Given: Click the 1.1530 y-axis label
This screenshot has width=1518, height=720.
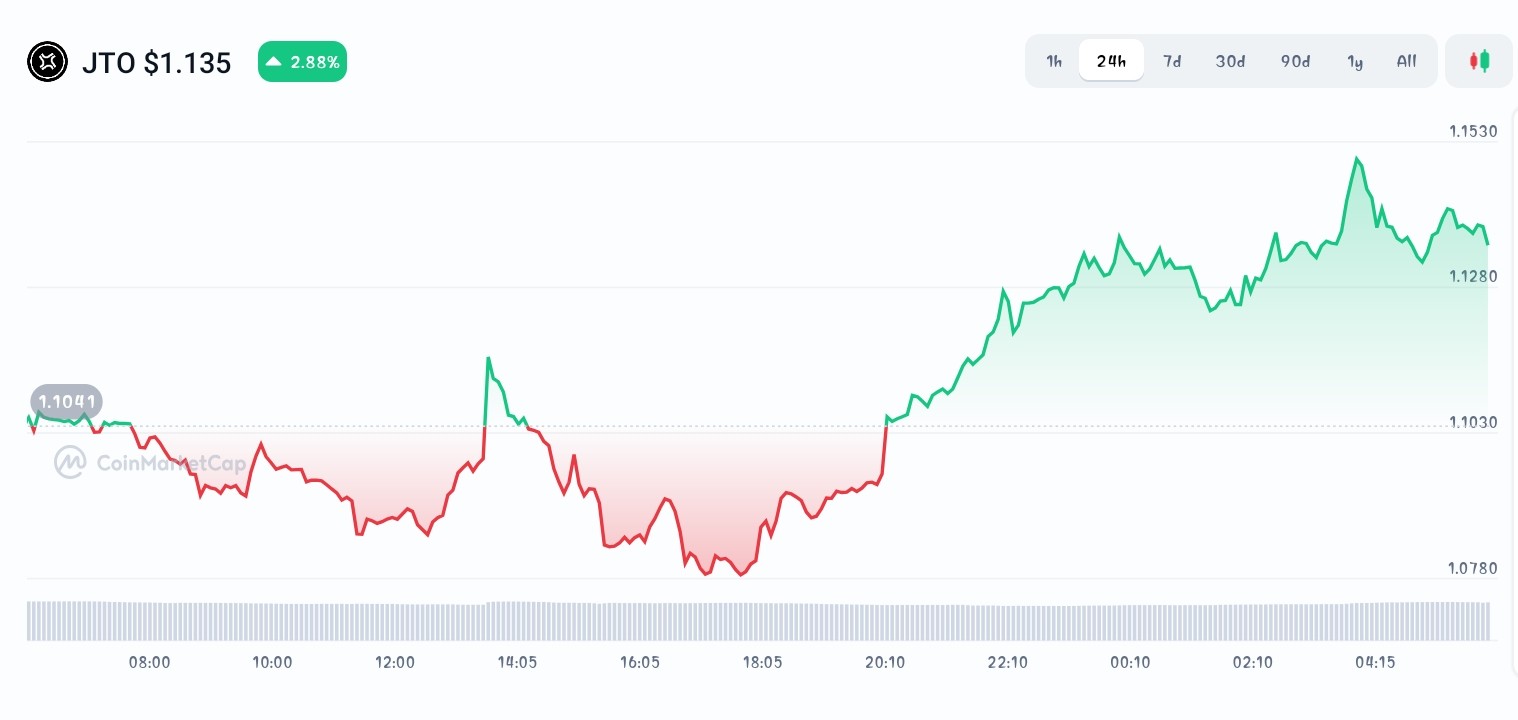Looking at the screenshot, I should tap(1473, 131).
